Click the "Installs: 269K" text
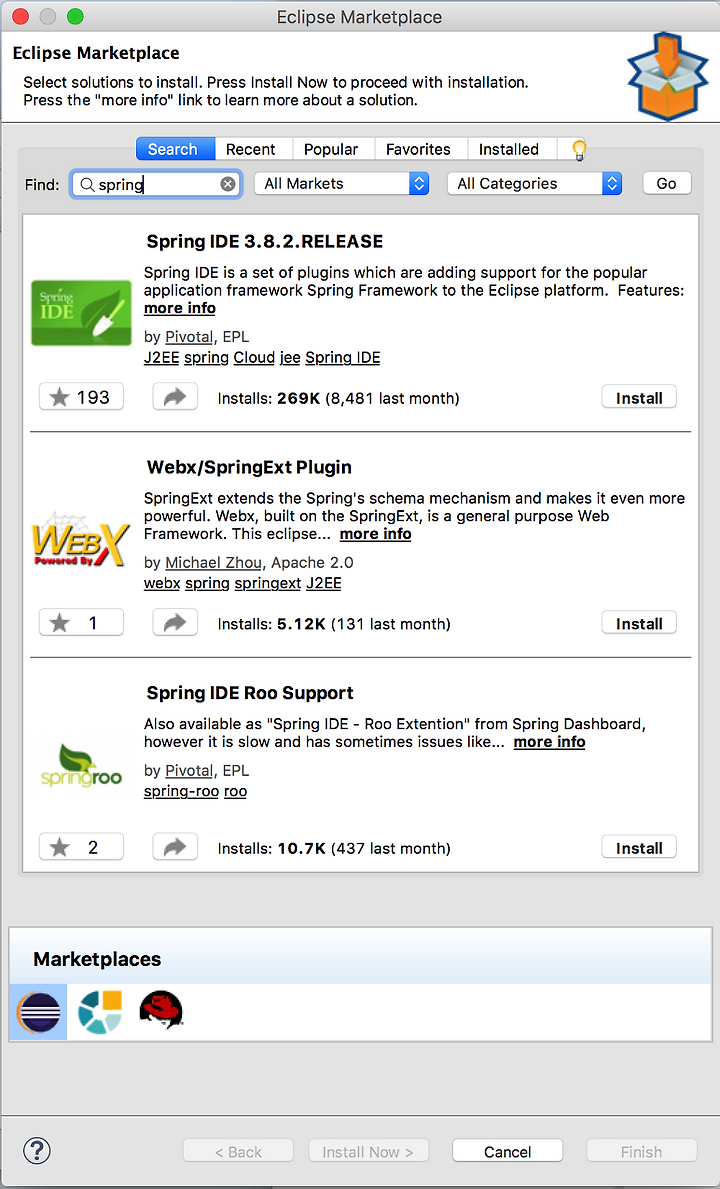The image size is (720, 1189). 269,398
